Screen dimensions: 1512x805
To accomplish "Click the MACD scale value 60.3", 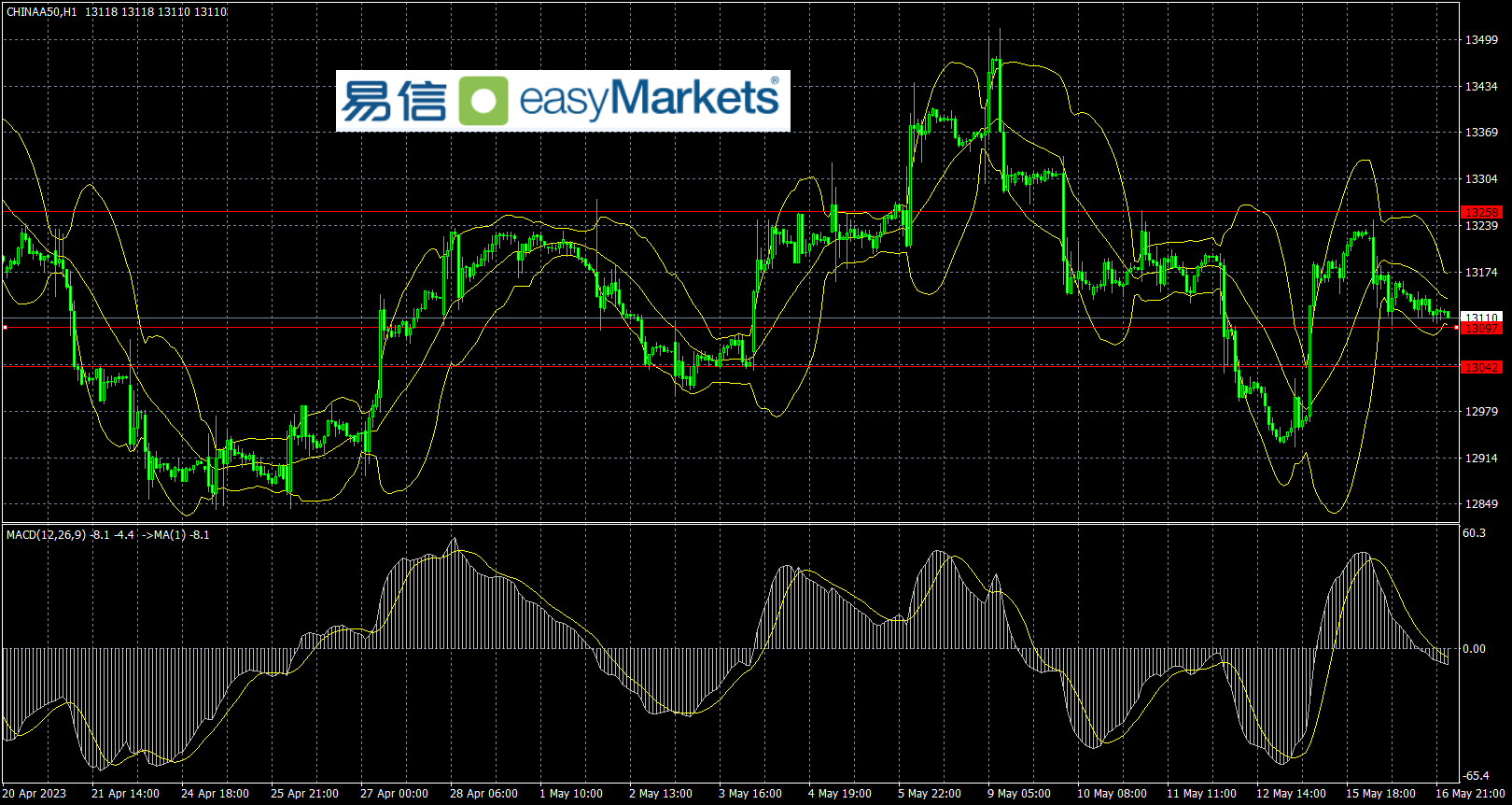I will point(1475,533).
